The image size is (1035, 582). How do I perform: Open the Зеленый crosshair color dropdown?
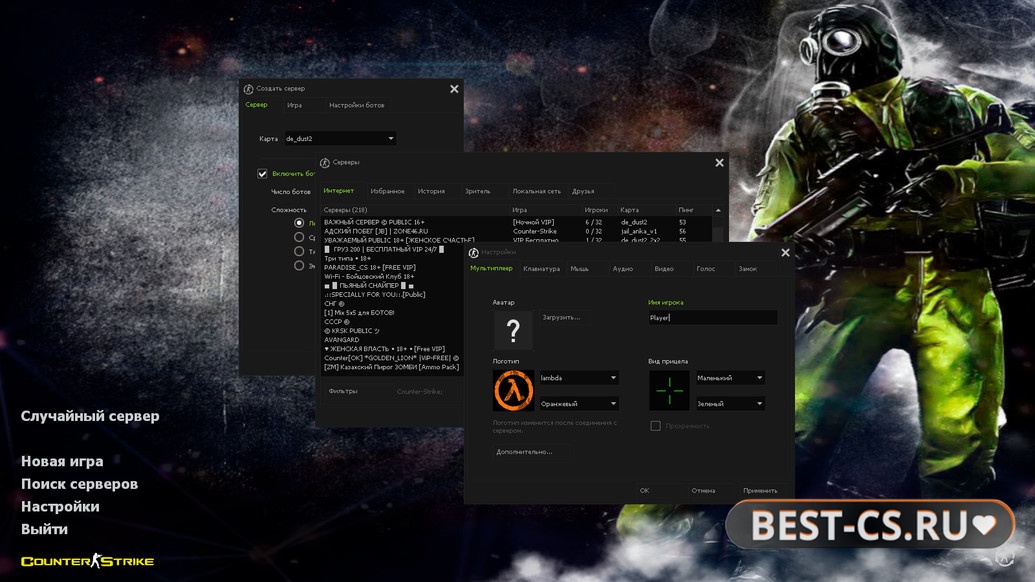[730, 403]
